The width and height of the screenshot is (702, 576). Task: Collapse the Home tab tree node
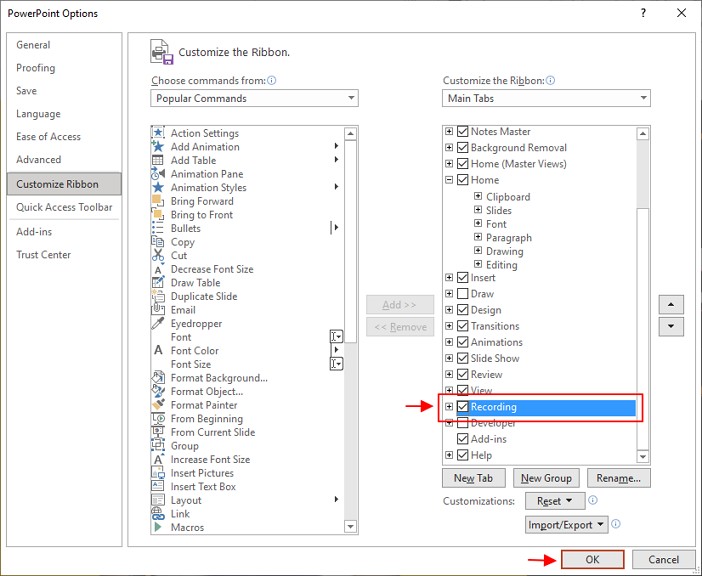click(x=449, y=180)
